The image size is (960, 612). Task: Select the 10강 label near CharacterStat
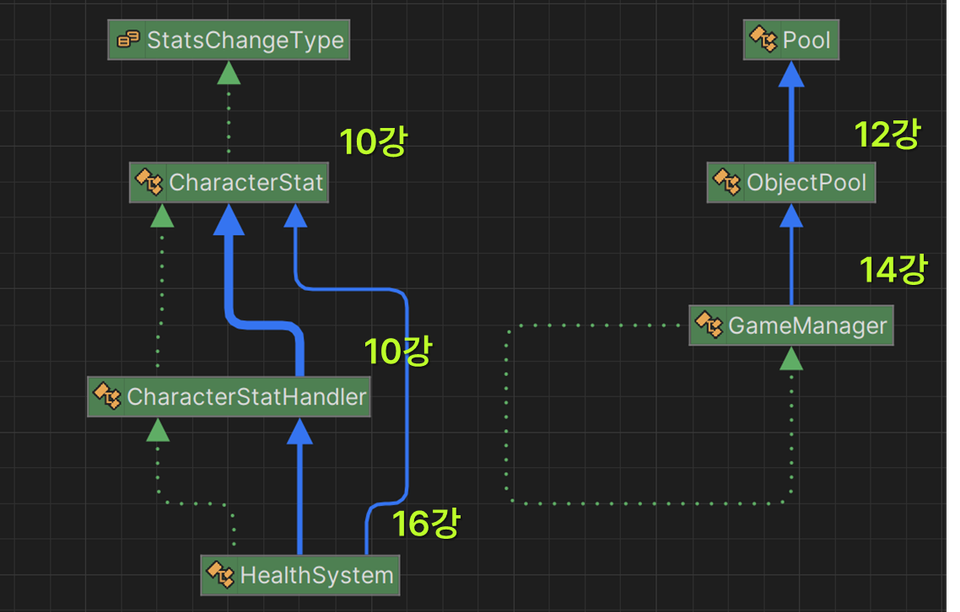click(x=374, y=142)
